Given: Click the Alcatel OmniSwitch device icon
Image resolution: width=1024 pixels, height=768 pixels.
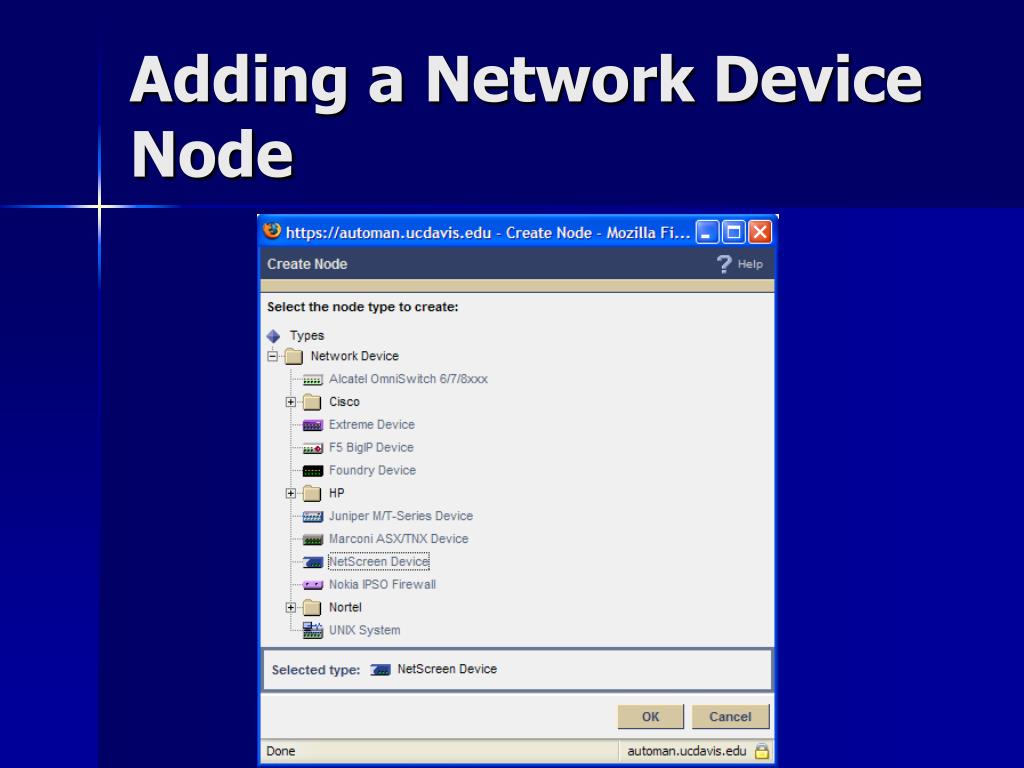Looking at the screenshot, I should (x=313, y=379).
